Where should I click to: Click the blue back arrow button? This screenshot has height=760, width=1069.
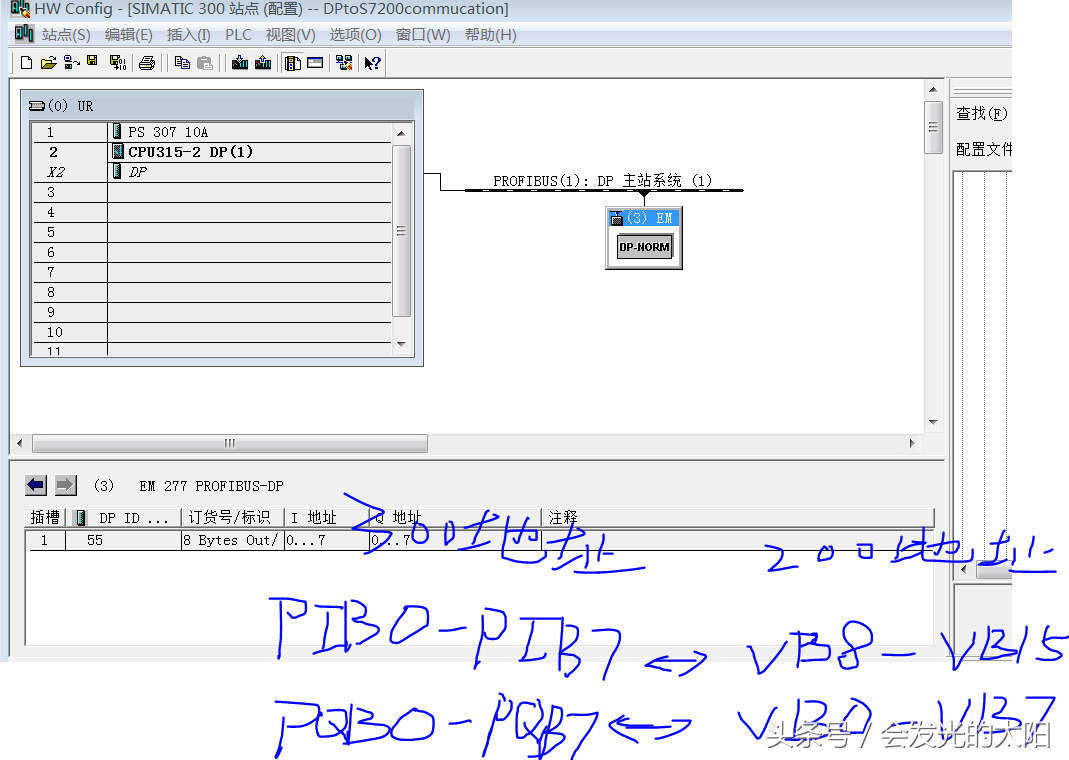pyautogui.click(x=36, y=485)
